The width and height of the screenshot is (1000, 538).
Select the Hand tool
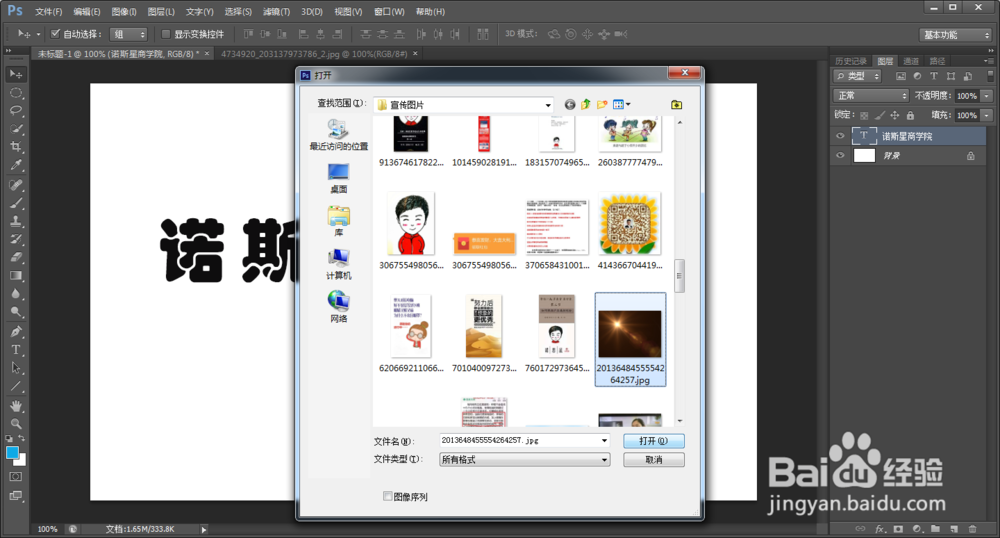coord(16,405)
